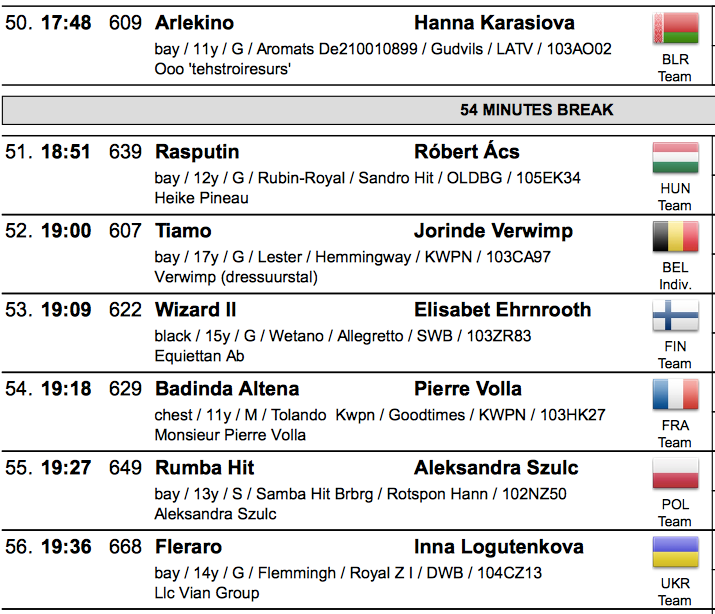
Task: Click the Hungary flag icon
Action: (675, 158)
